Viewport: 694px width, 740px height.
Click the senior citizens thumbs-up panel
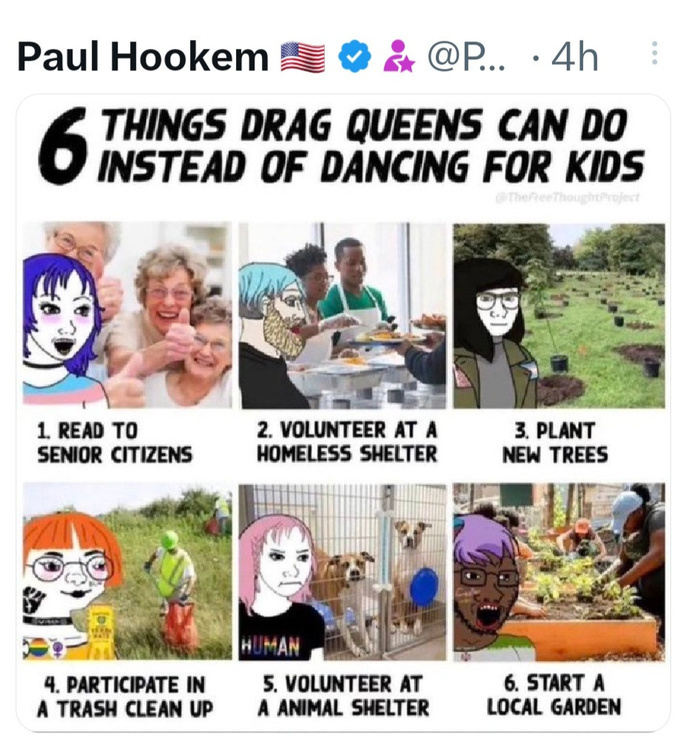[x=127, y=315]
